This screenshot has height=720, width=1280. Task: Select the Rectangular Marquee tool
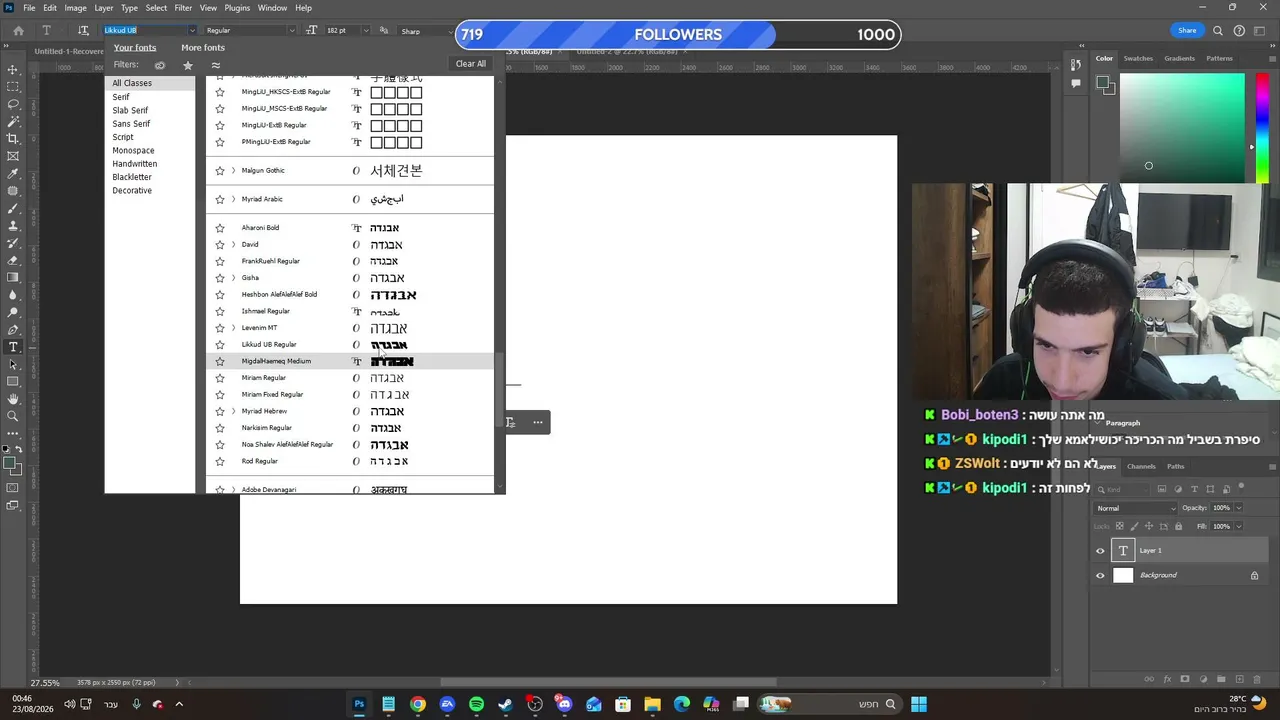pos(13,87)
